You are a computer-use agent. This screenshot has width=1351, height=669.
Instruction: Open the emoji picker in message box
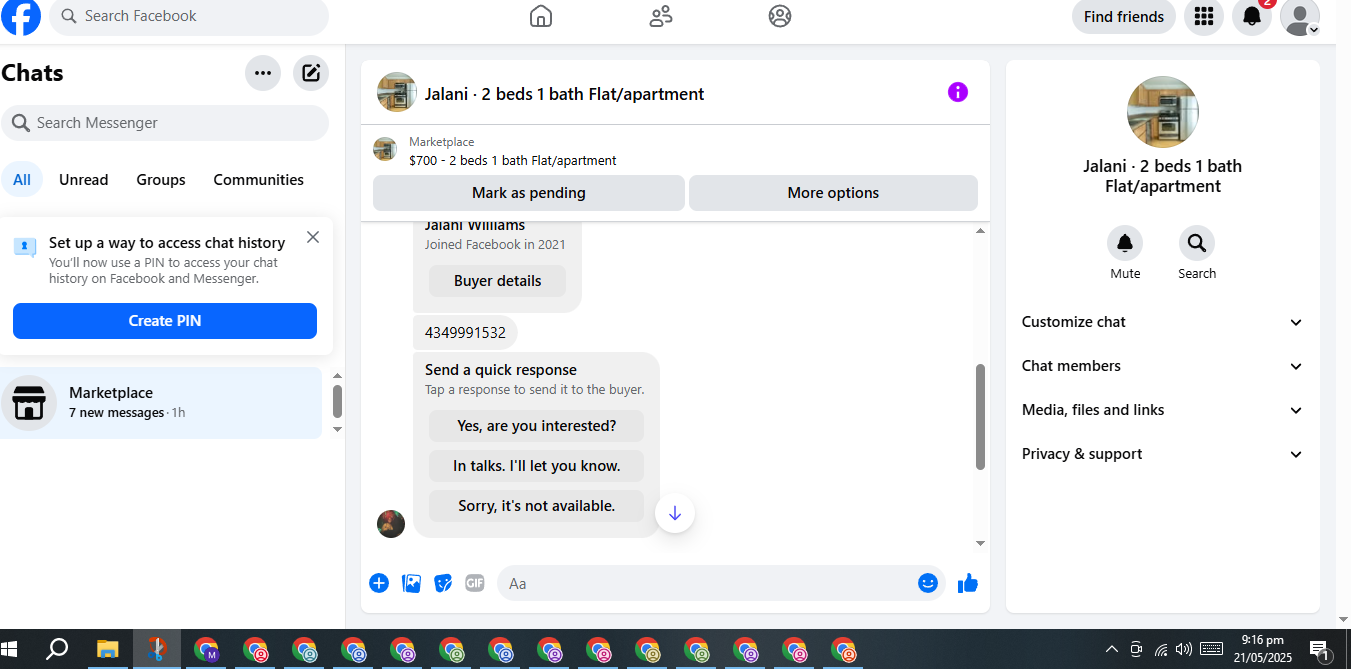[928, 583]
